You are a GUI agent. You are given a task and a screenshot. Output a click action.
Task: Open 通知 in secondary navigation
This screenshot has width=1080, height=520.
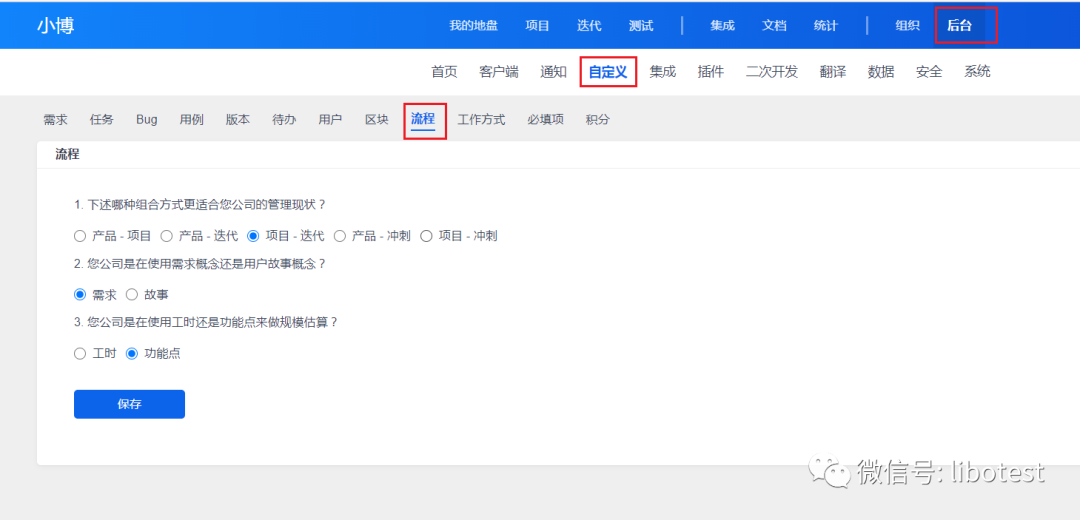[x=553, y=72]
